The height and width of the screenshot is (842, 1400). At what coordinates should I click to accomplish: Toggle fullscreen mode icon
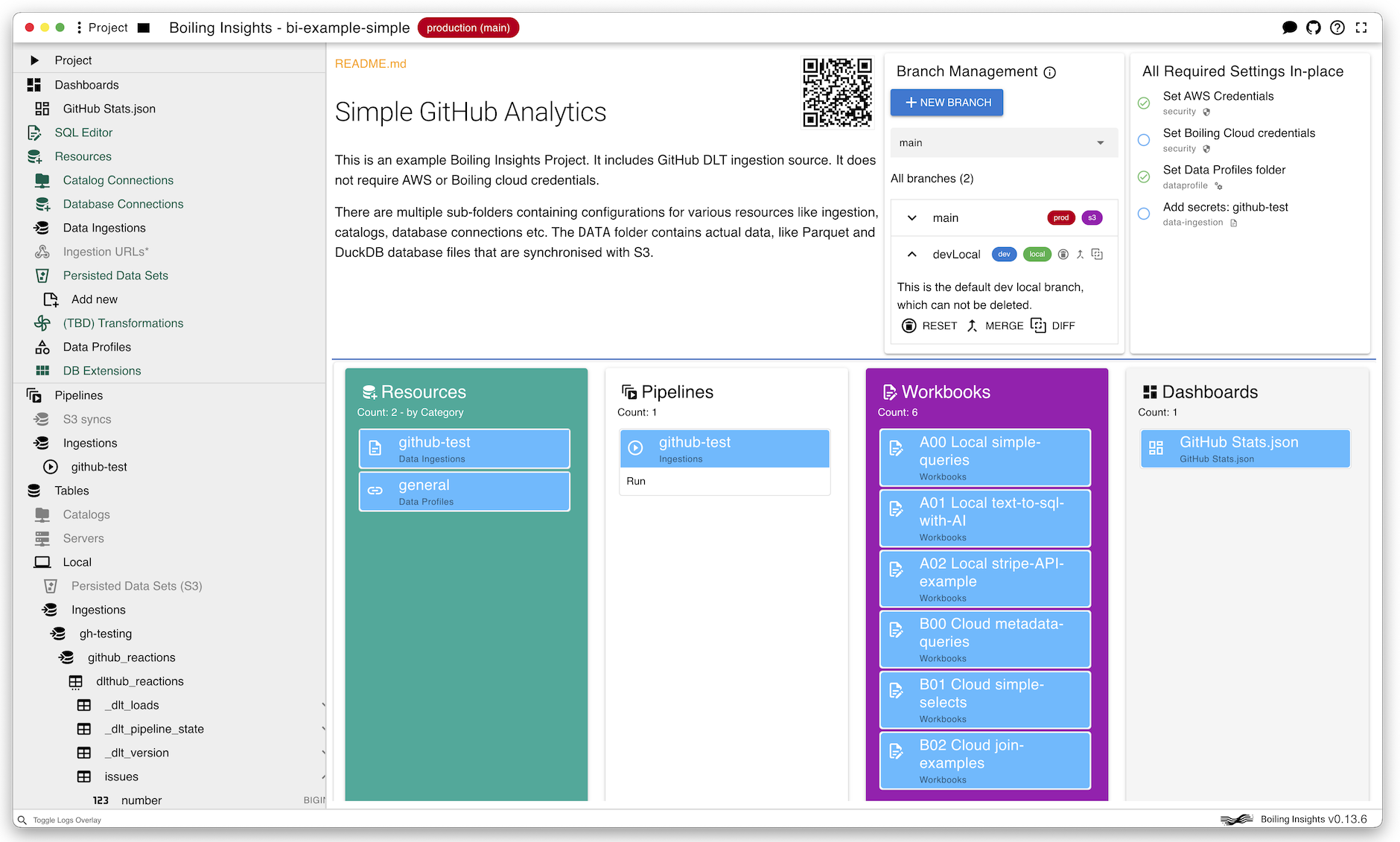coord(1361,28)
